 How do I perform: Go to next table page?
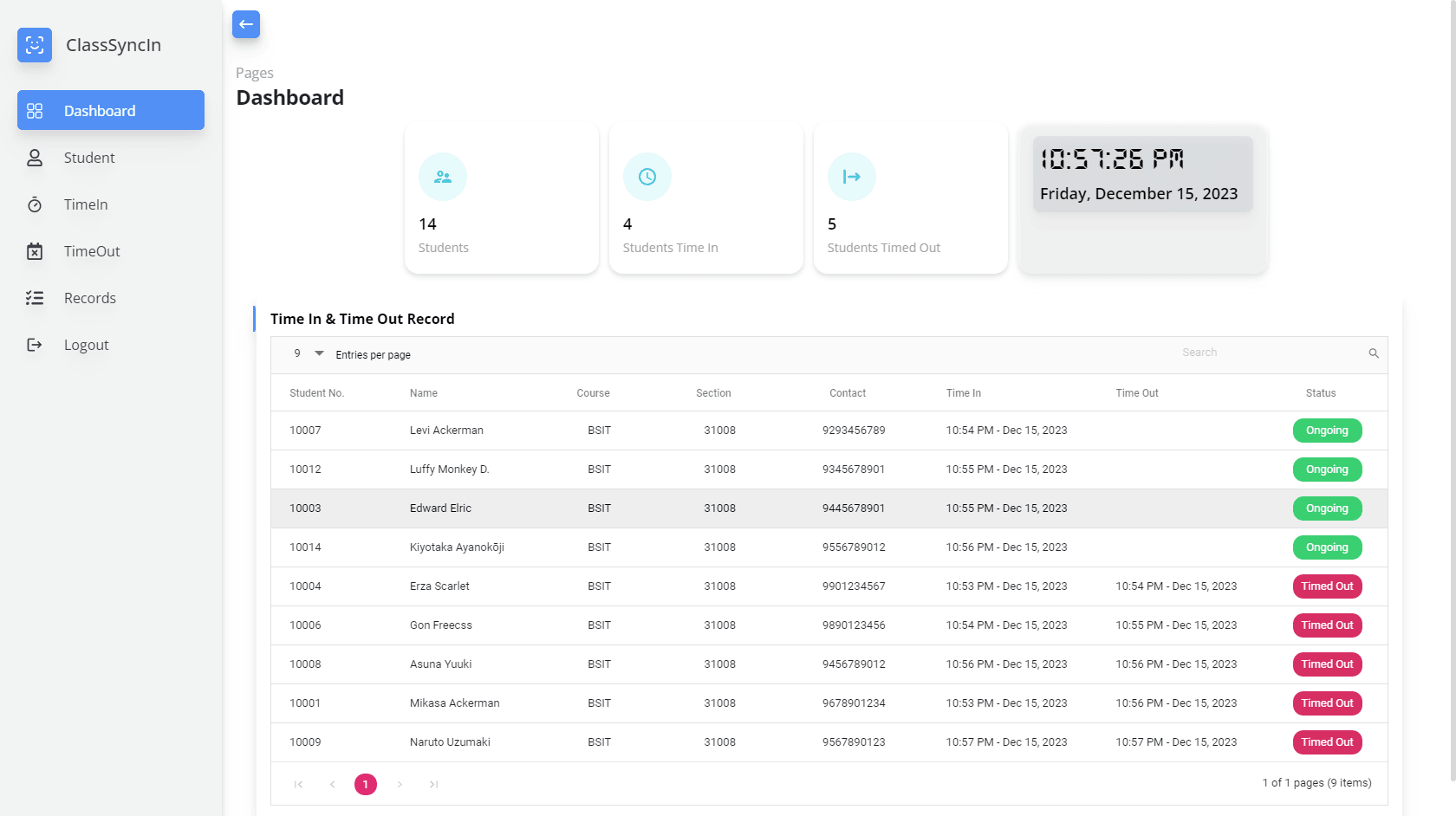400,784
